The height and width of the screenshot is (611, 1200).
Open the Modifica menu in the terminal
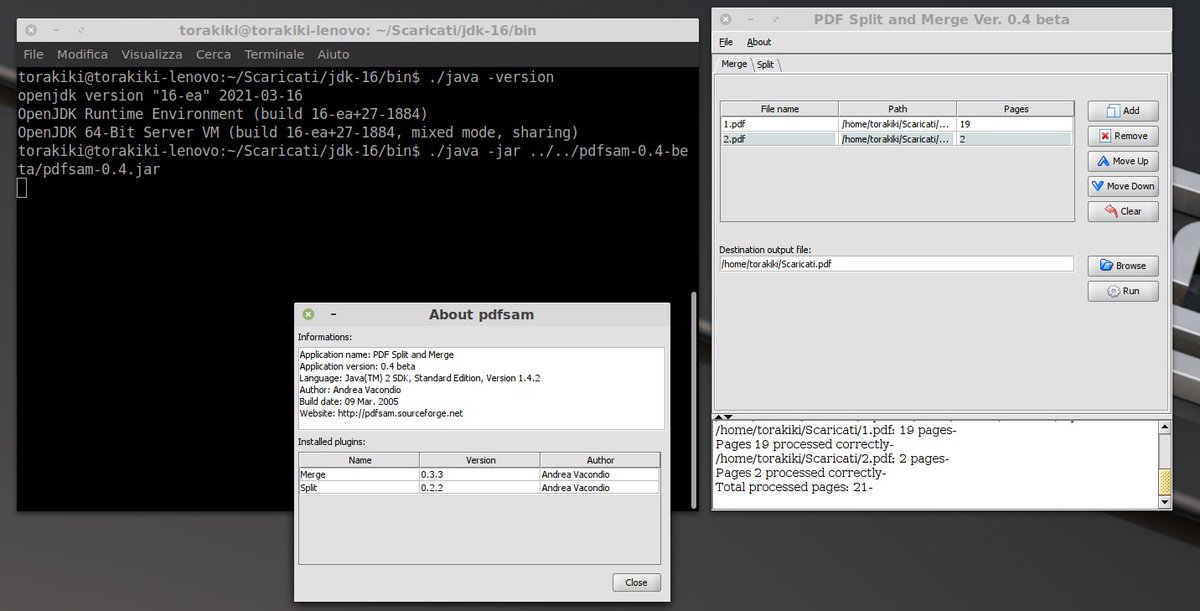(x=82, y=54)
